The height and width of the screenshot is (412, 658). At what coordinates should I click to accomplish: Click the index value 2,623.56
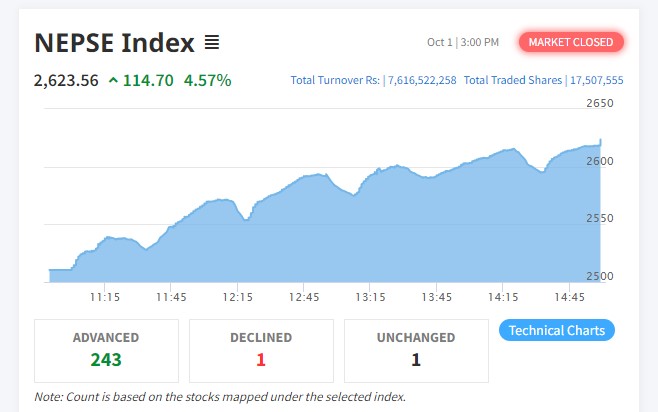[x=66, y=80]
